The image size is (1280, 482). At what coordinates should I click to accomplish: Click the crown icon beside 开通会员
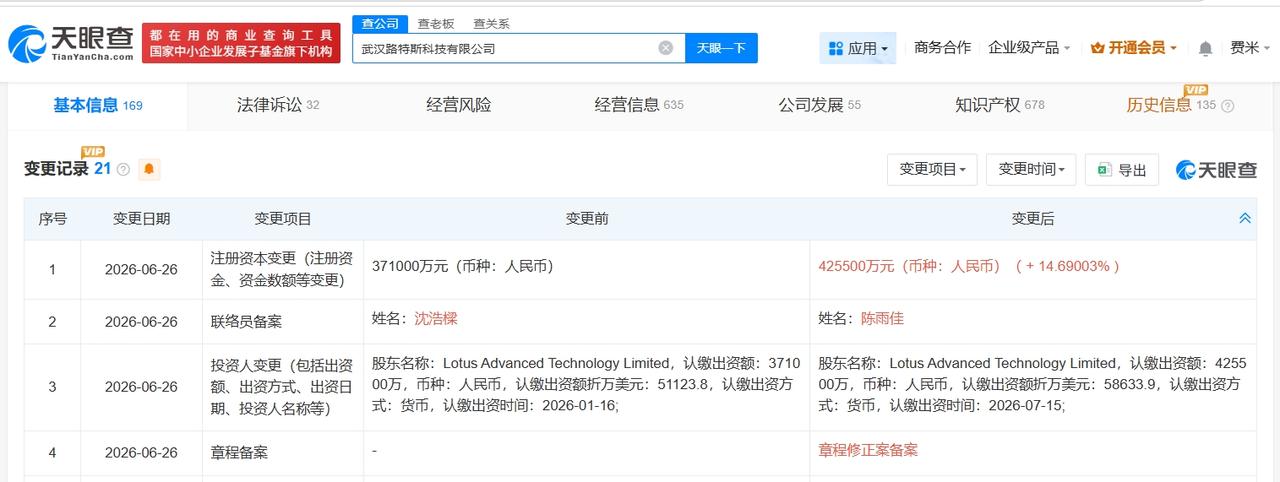click(1097, 48)
